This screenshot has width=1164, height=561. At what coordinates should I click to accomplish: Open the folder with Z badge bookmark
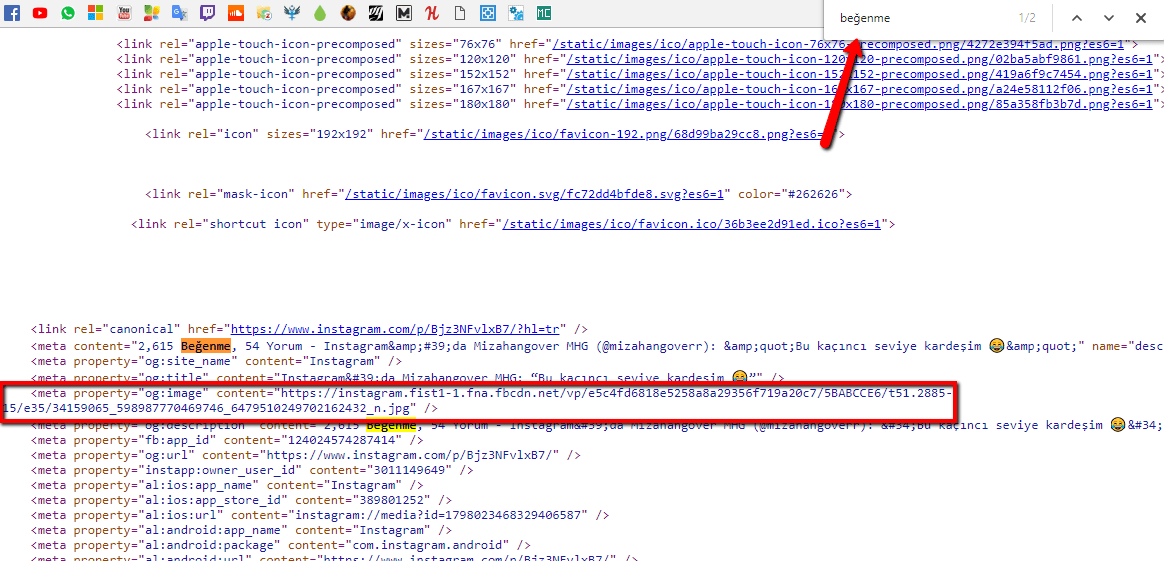tap(263, 13)
